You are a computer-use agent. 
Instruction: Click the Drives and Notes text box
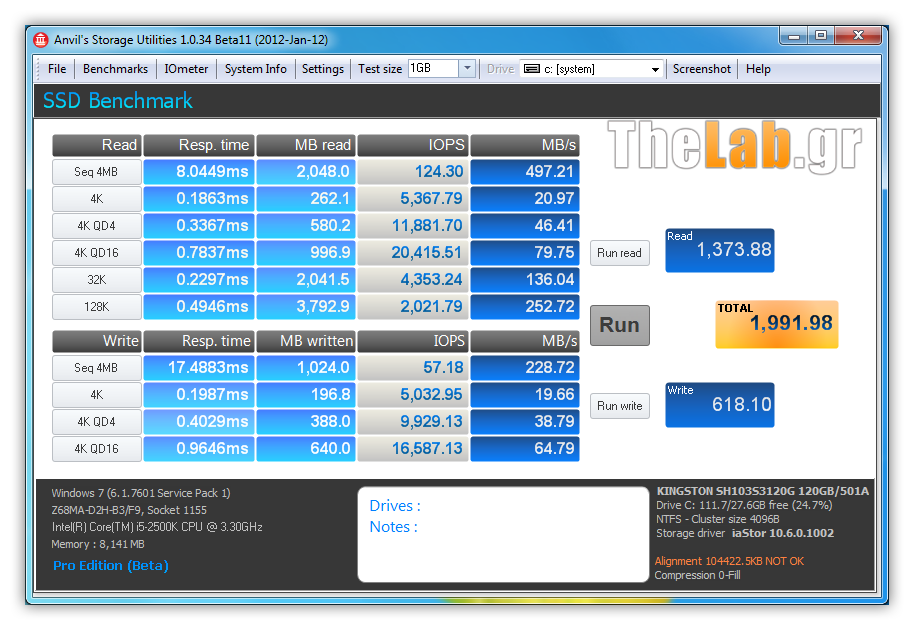pyautogui.click(x=503, y=534)
